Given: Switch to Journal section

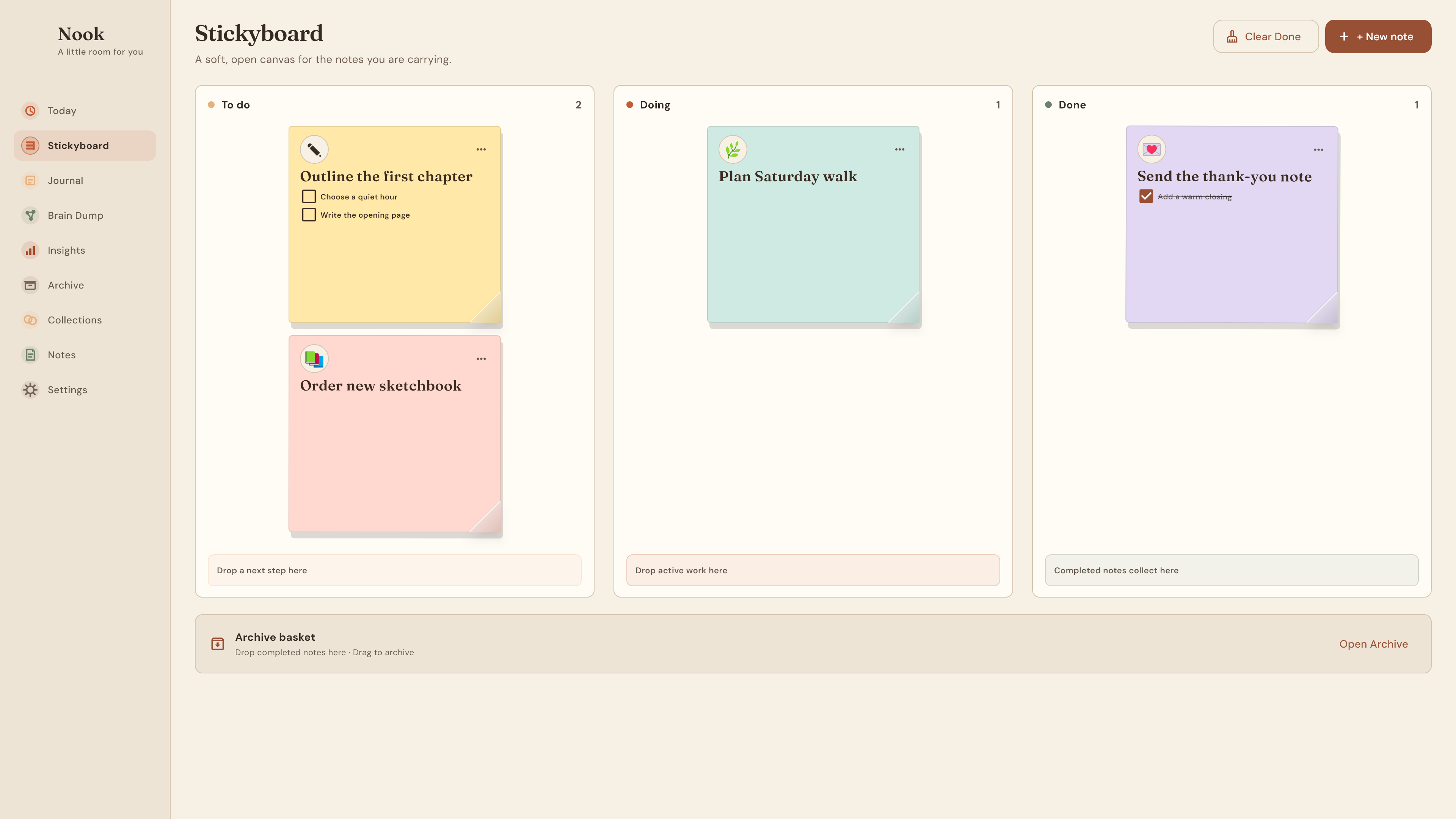Looking at the screenshot, I should coord(85,180).
